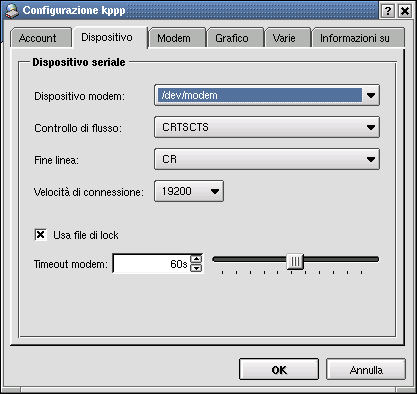Screen dimensions: 417x394
Task: Click the Dispositivo seriale group title
Action: (79, 62)
